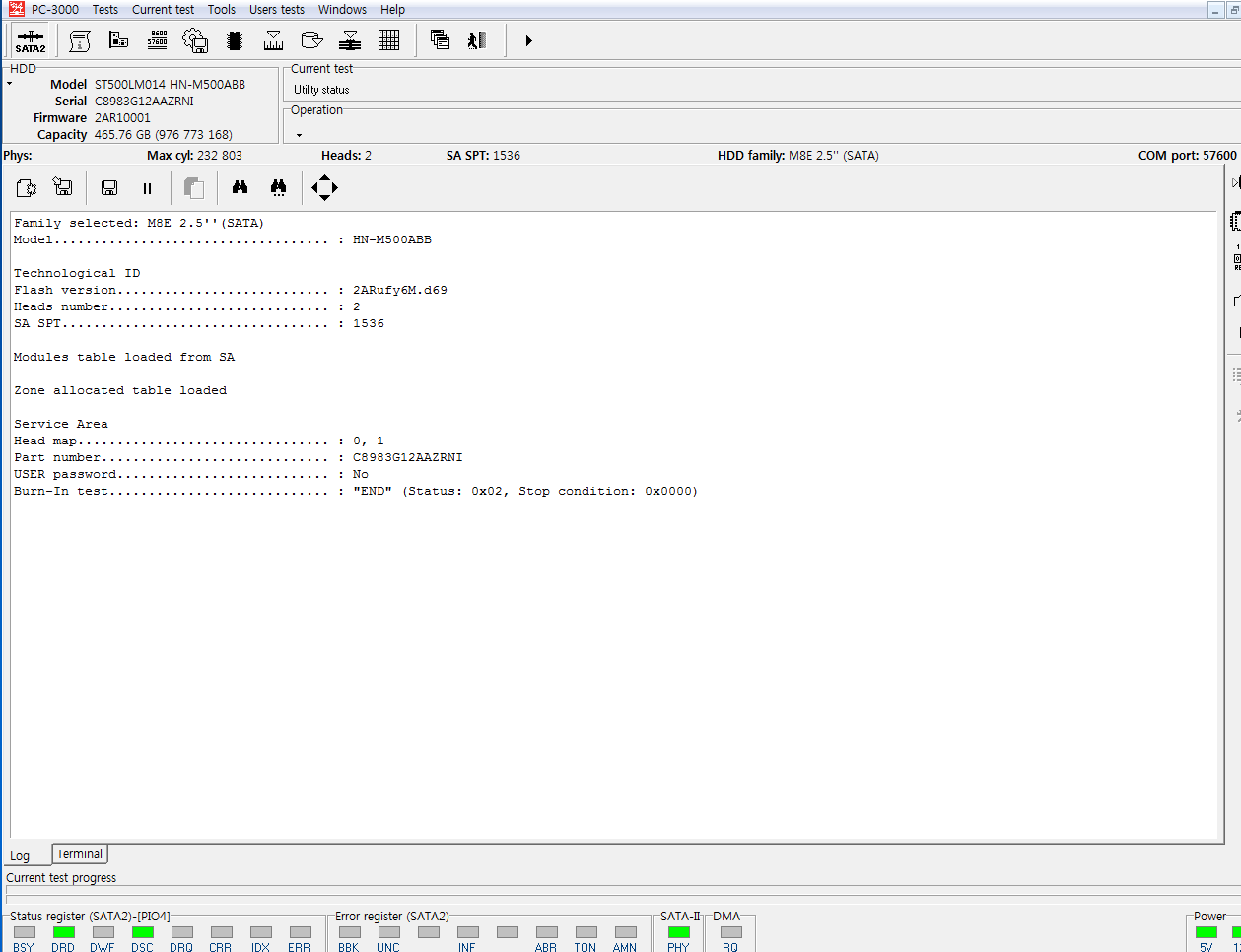Image resolution: width=1241 pixels, height=952 pixels.
Task: Click the DSC status indicator
Action: [x=142, y=932]
